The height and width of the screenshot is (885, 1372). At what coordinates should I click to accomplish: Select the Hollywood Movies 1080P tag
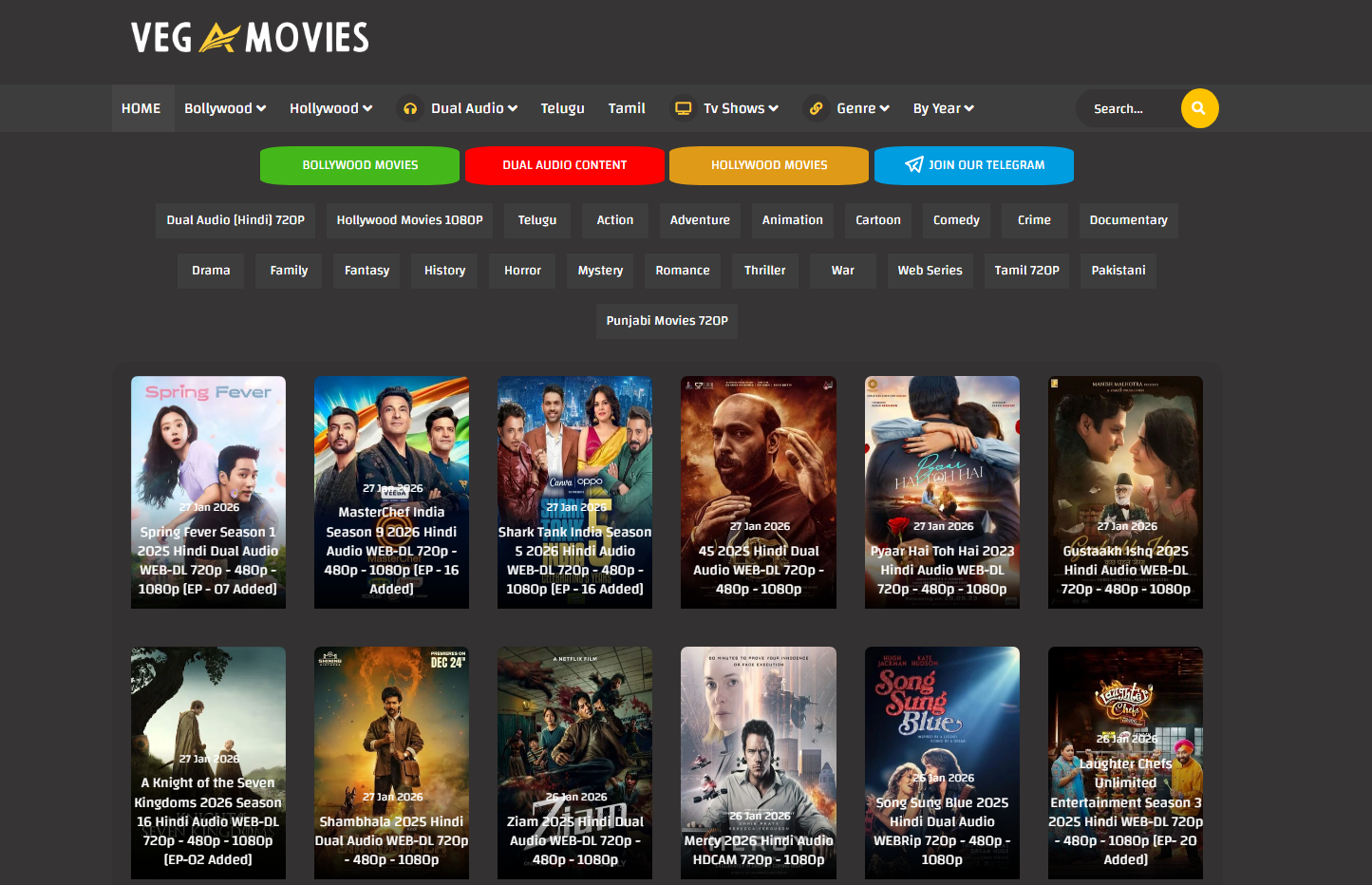[x=410, y=220]
